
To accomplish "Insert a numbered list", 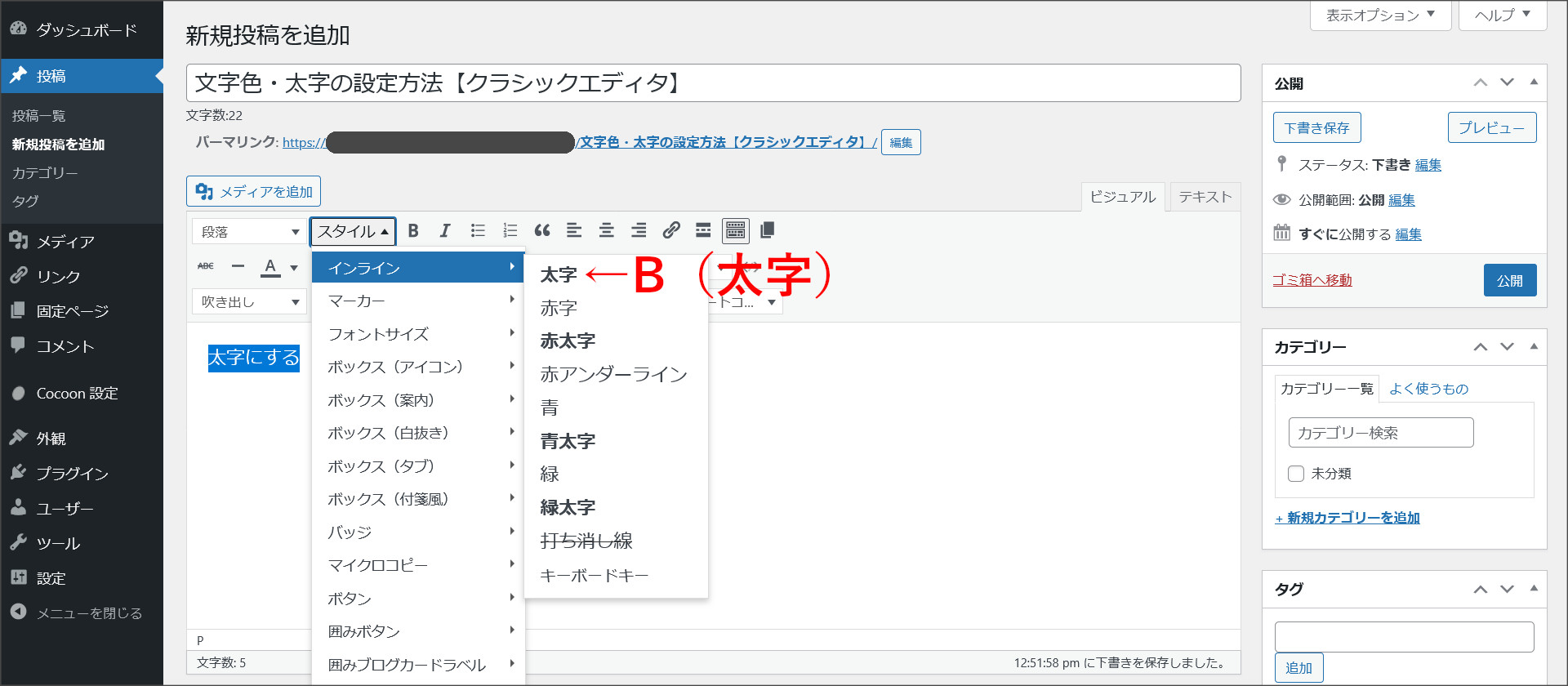I will [x=510, y=231].
